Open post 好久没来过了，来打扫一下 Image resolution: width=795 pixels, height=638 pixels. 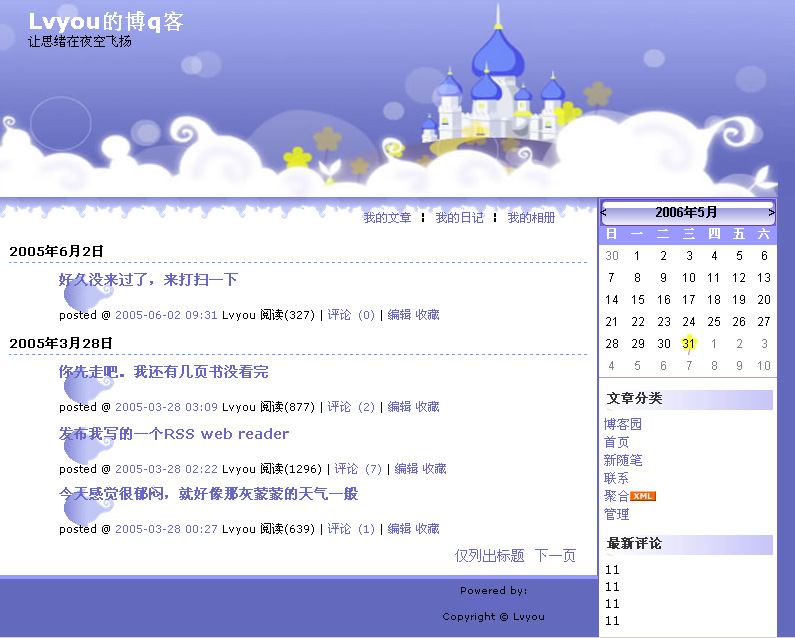148,280
